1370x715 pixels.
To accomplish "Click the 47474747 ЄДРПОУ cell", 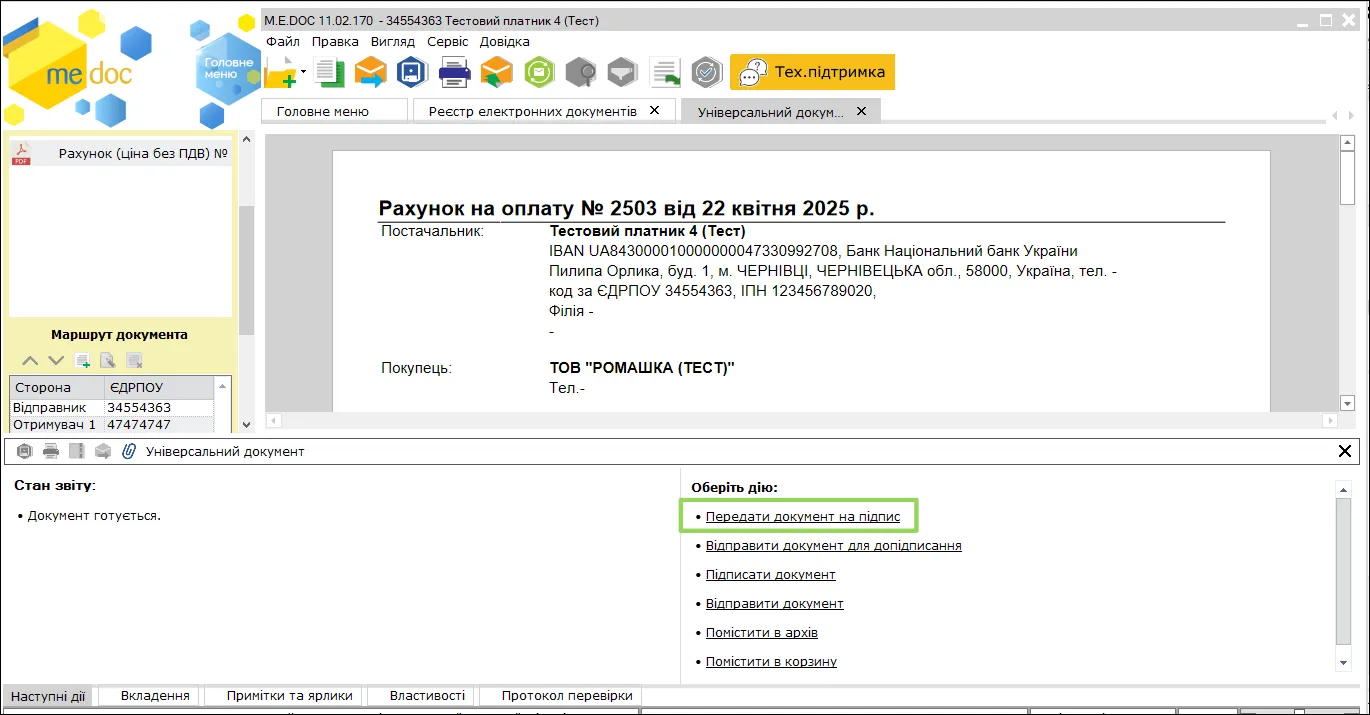I will coord(159,424).
